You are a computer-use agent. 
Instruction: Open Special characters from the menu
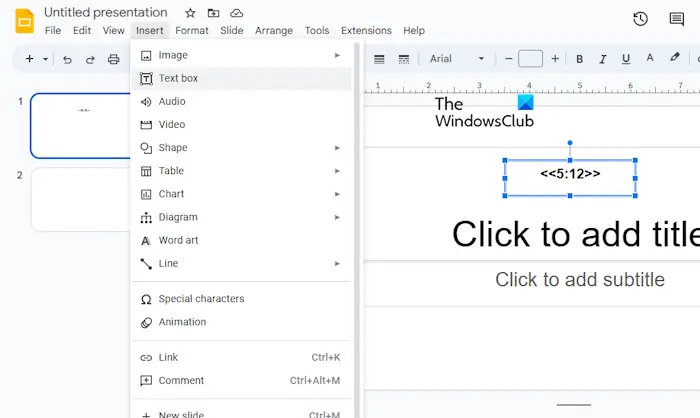coord(242,299)
